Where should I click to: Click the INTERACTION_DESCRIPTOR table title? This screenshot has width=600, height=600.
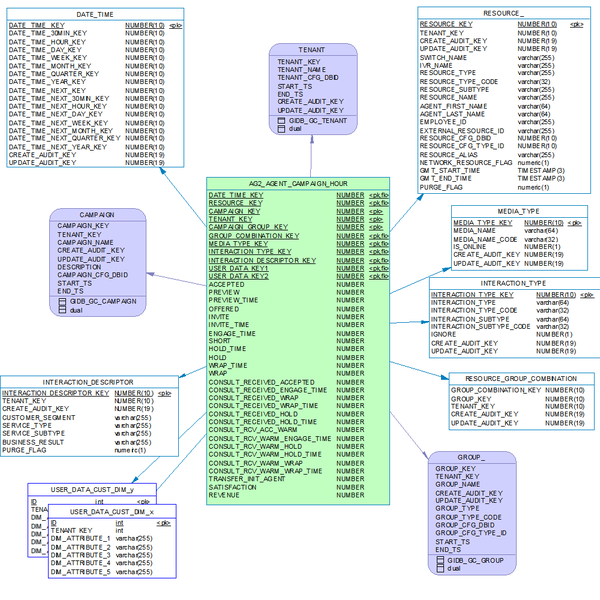point(89,382)
